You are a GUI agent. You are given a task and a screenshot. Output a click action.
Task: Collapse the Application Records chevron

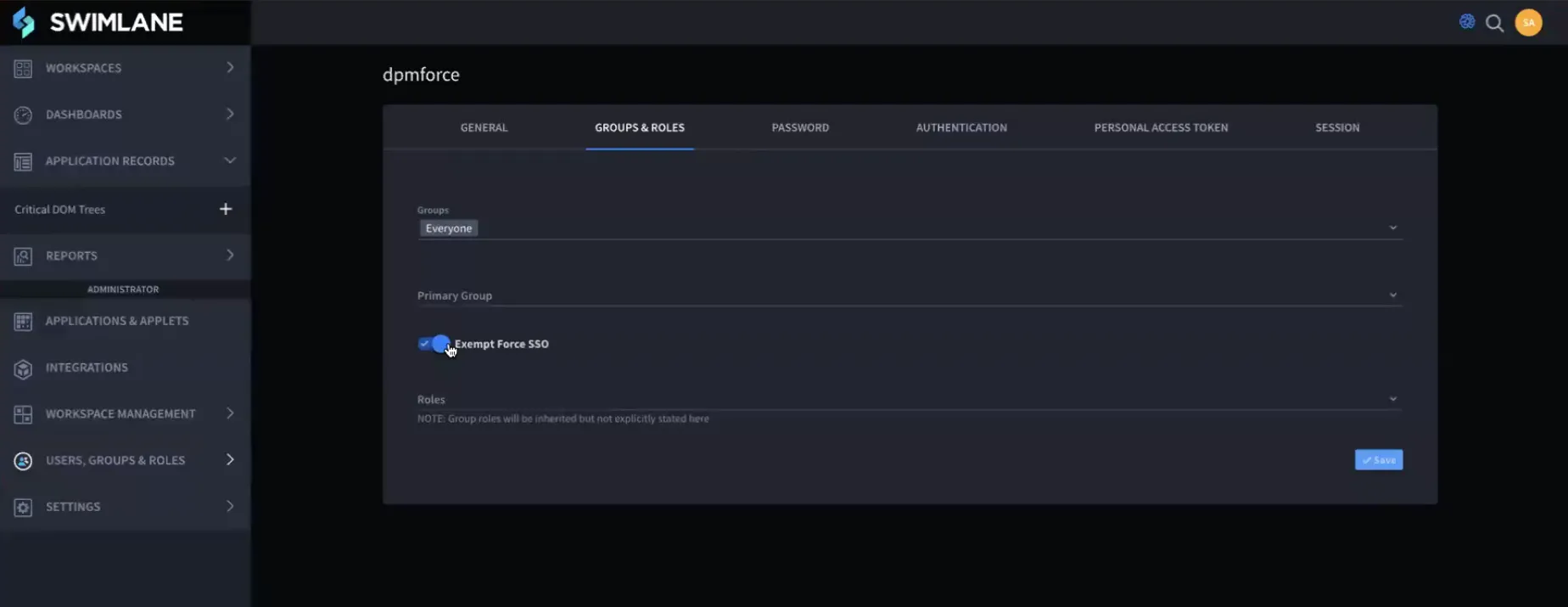[x=230, y=160]
